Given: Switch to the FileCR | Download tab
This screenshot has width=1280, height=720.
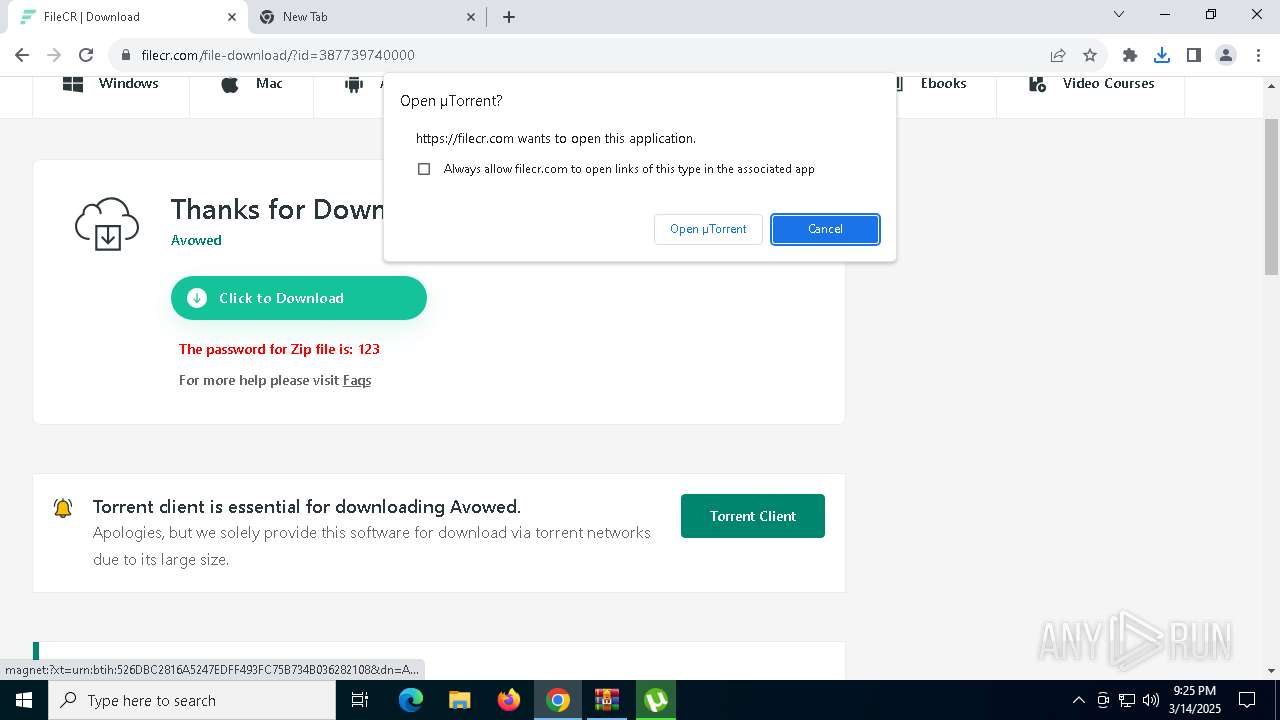Looking at the screenshot, I should coord(126,16).
